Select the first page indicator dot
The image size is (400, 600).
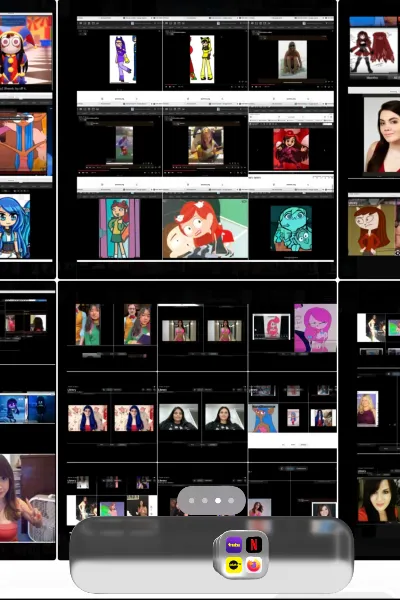191,501
